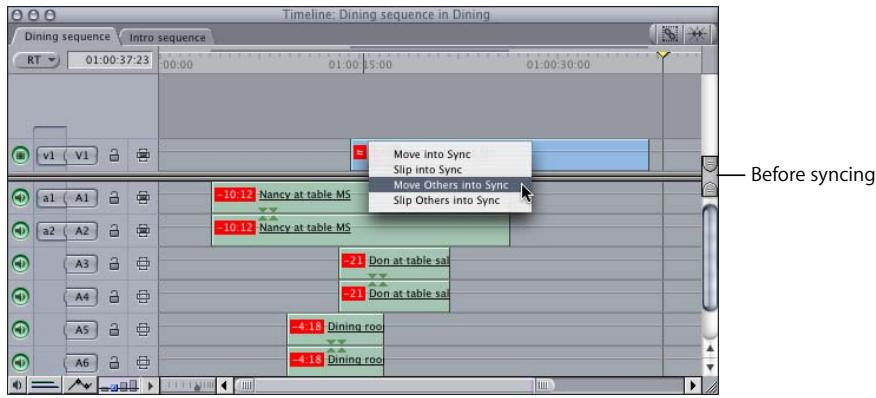Mute audio track A3 green speaker
The height and width of the screenshot is (398, 876).
pos(20,263)
